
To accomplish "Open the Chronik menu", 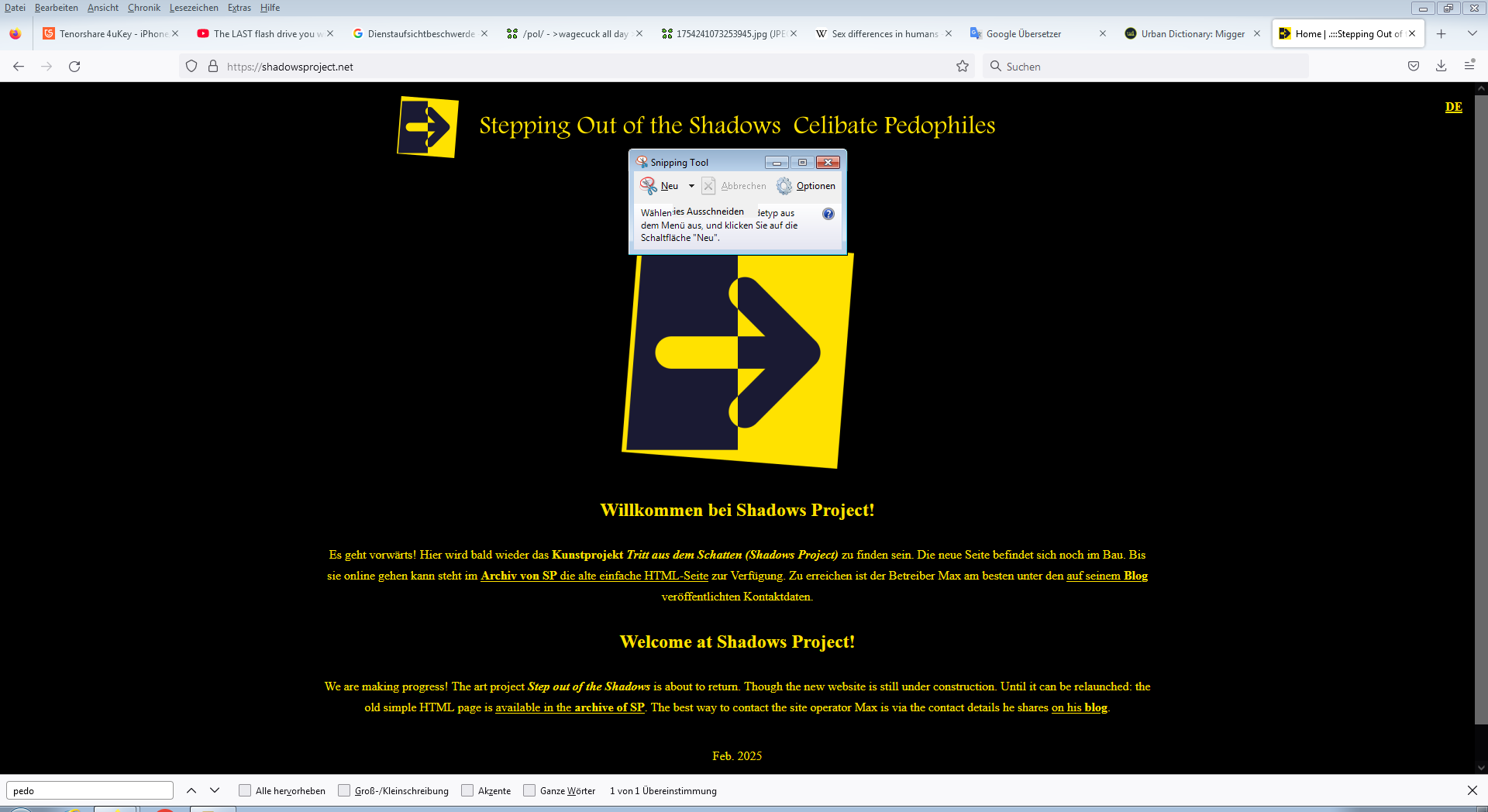I will click(x=144, y=8).
